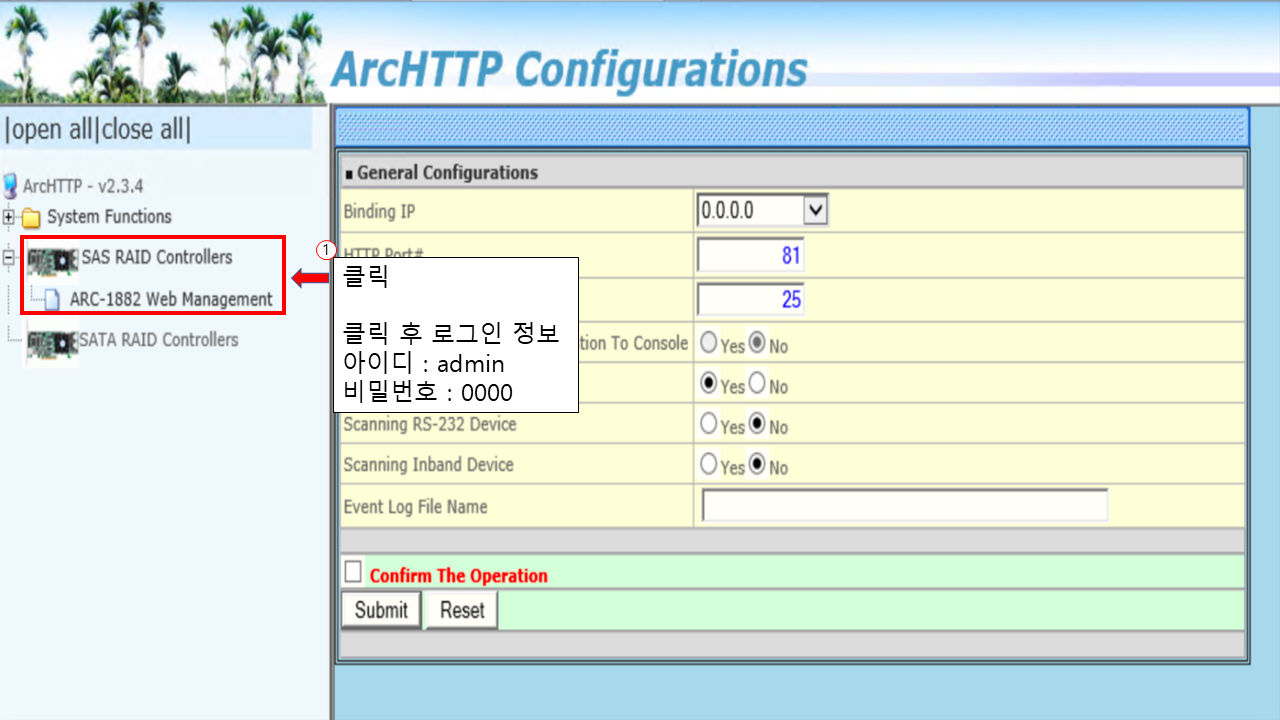Viewport: 1280px width, 720px height.
Task: Click the Reset button
Action: coord(462,610)
